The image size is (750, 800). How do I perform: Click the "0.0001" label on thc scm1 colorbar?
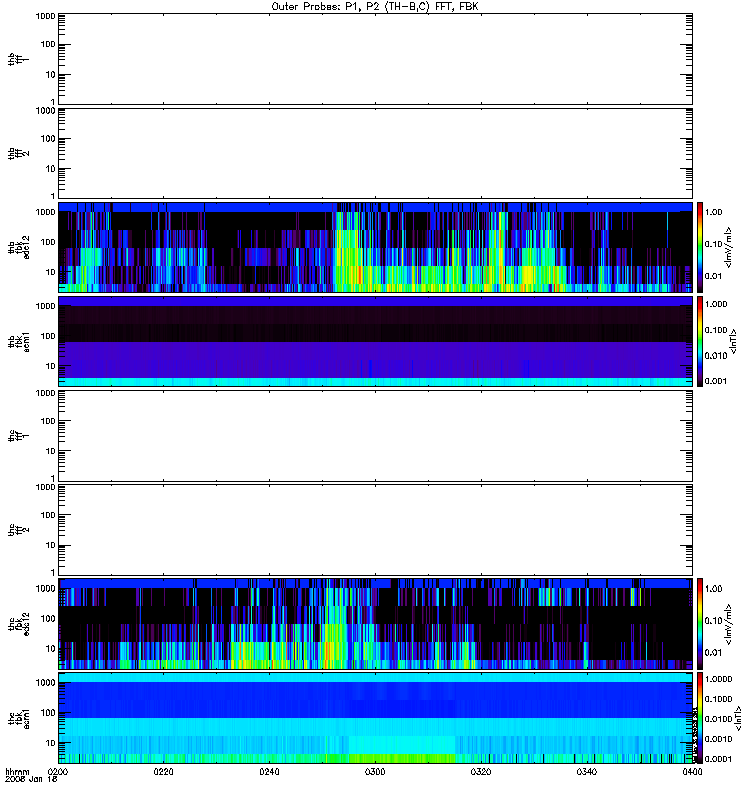(x=718, y=759)
